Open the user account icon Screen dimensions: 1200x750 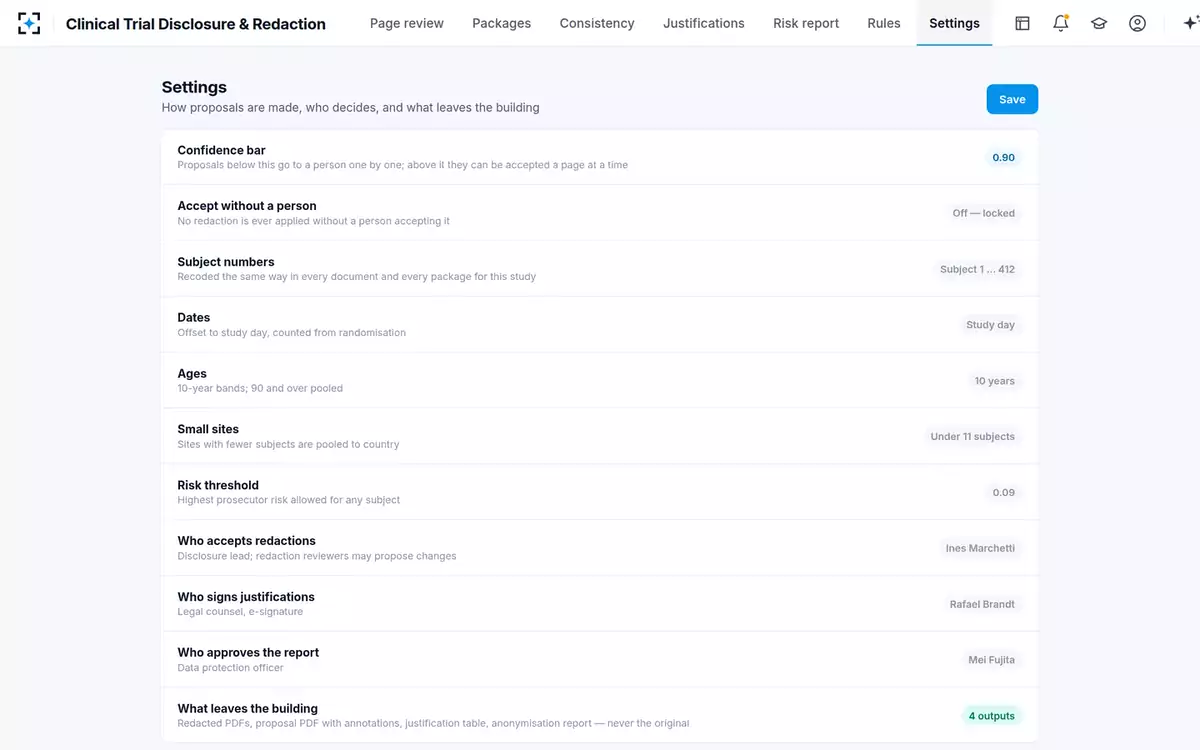click(1137, 23)
